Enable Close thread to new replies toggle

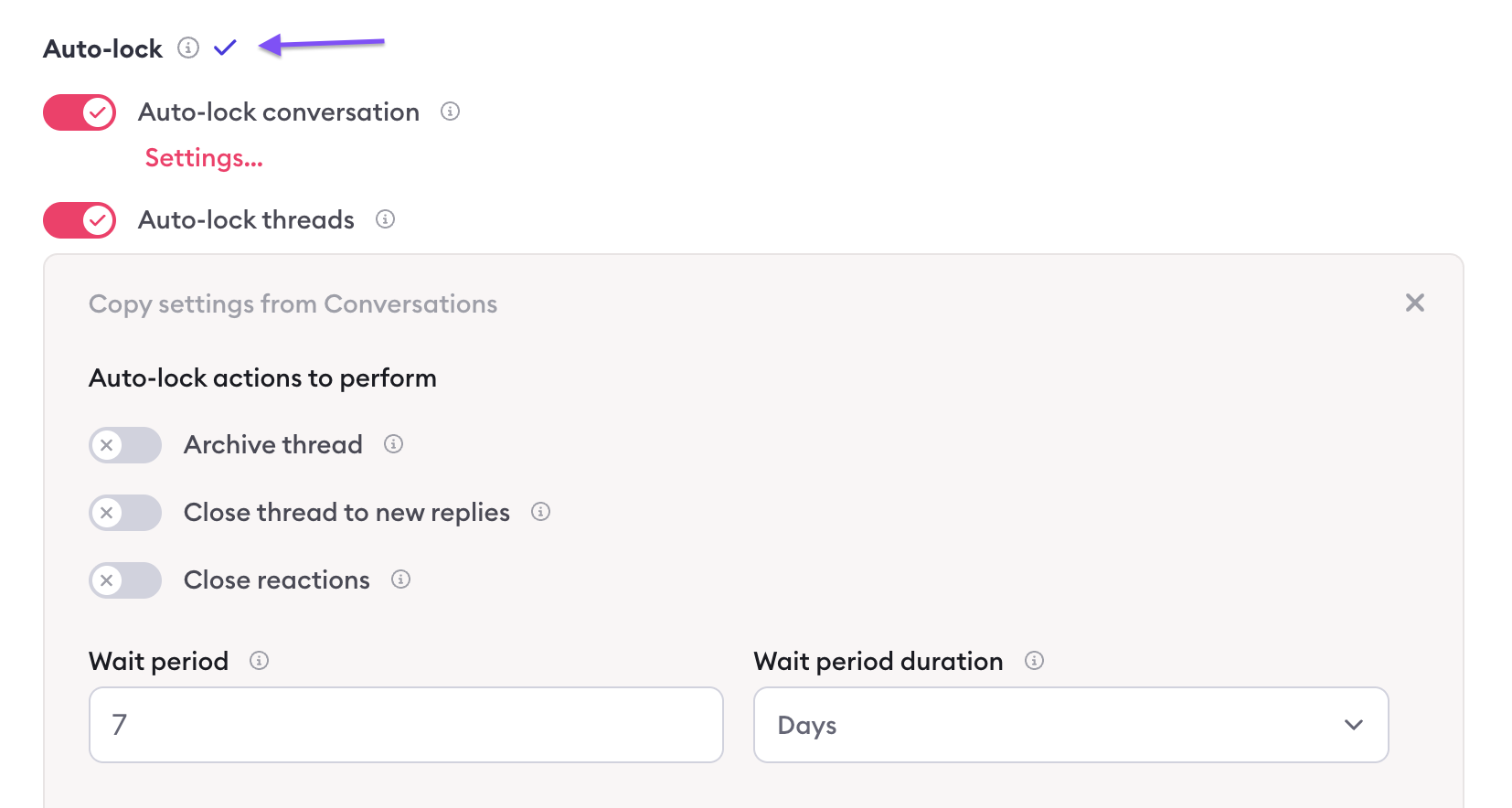[125, 513]
